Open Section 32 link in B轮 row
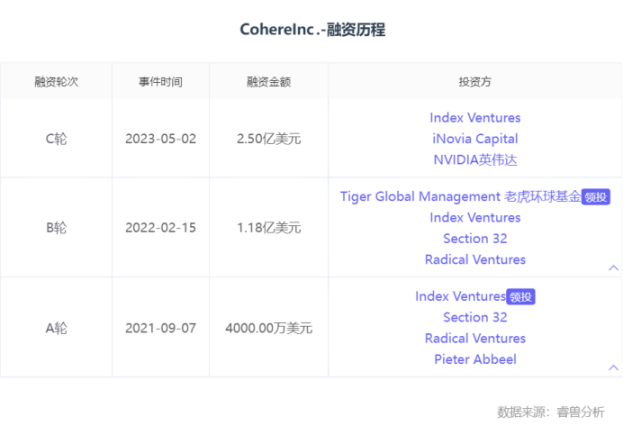623x444 pixels. 475,238
